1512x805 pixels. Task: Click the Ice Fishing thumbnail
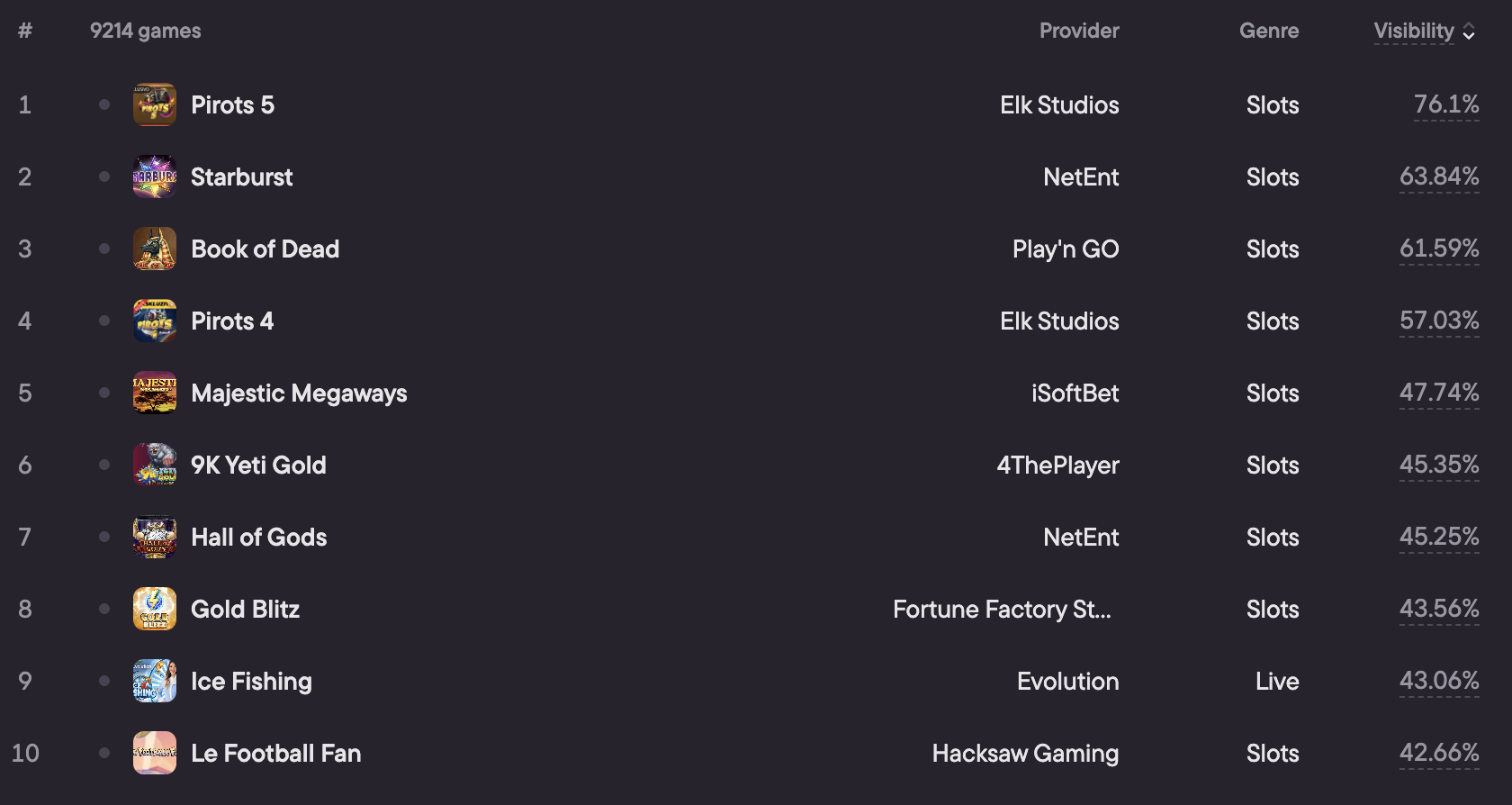tap(155, 681)
